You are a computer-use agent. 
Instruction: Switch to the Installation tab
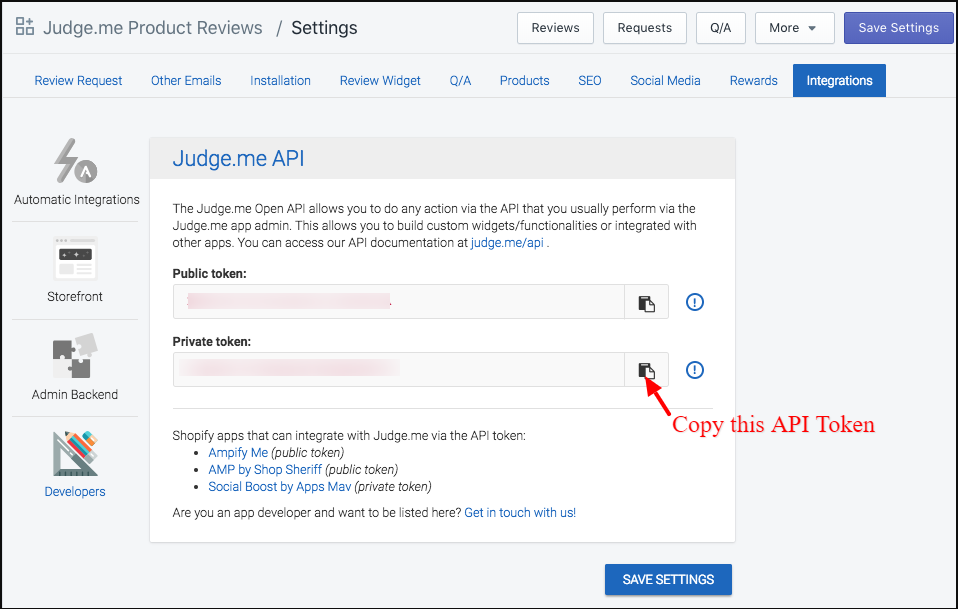[280, 81]
